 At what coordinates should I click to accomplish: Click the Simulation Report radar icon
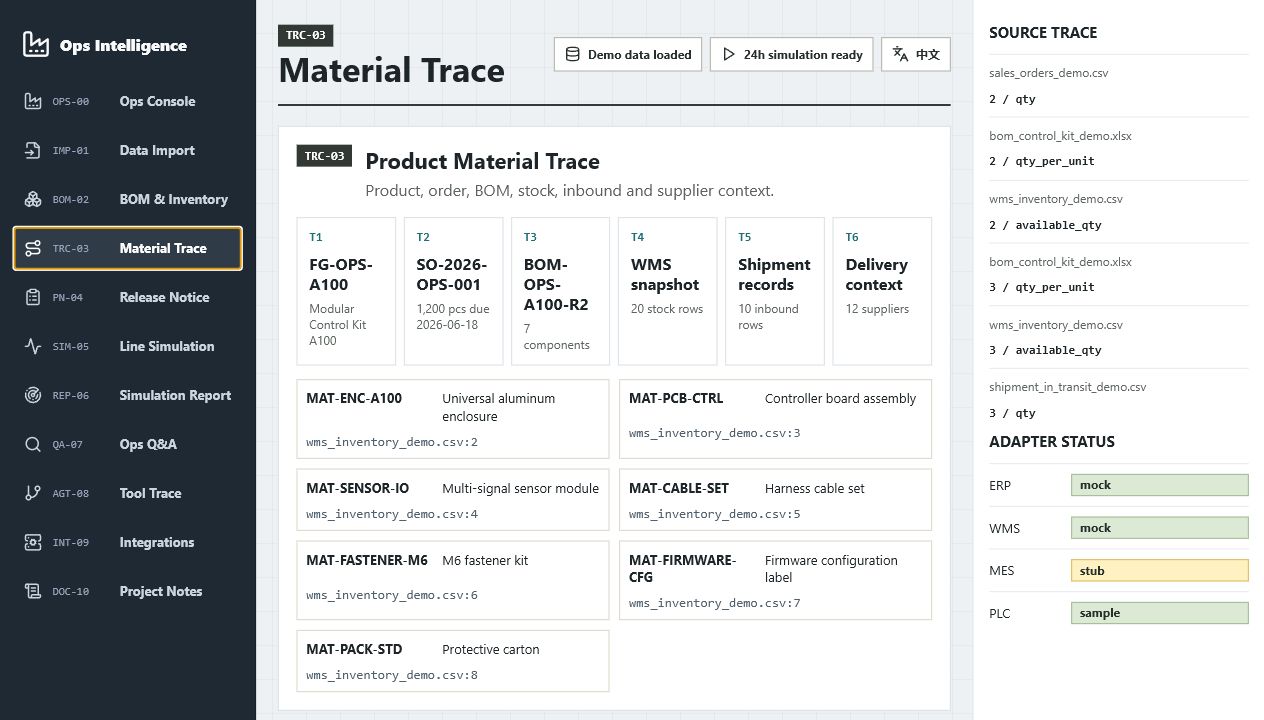tap(33, 395)
